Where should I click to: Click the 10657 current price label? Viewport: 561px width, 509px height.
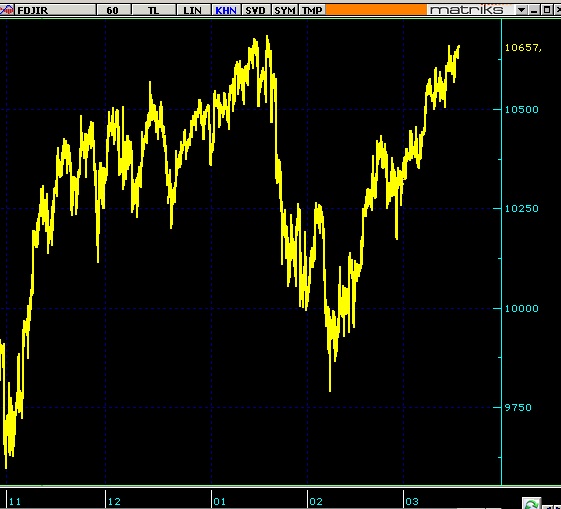[x=523, y=48]
